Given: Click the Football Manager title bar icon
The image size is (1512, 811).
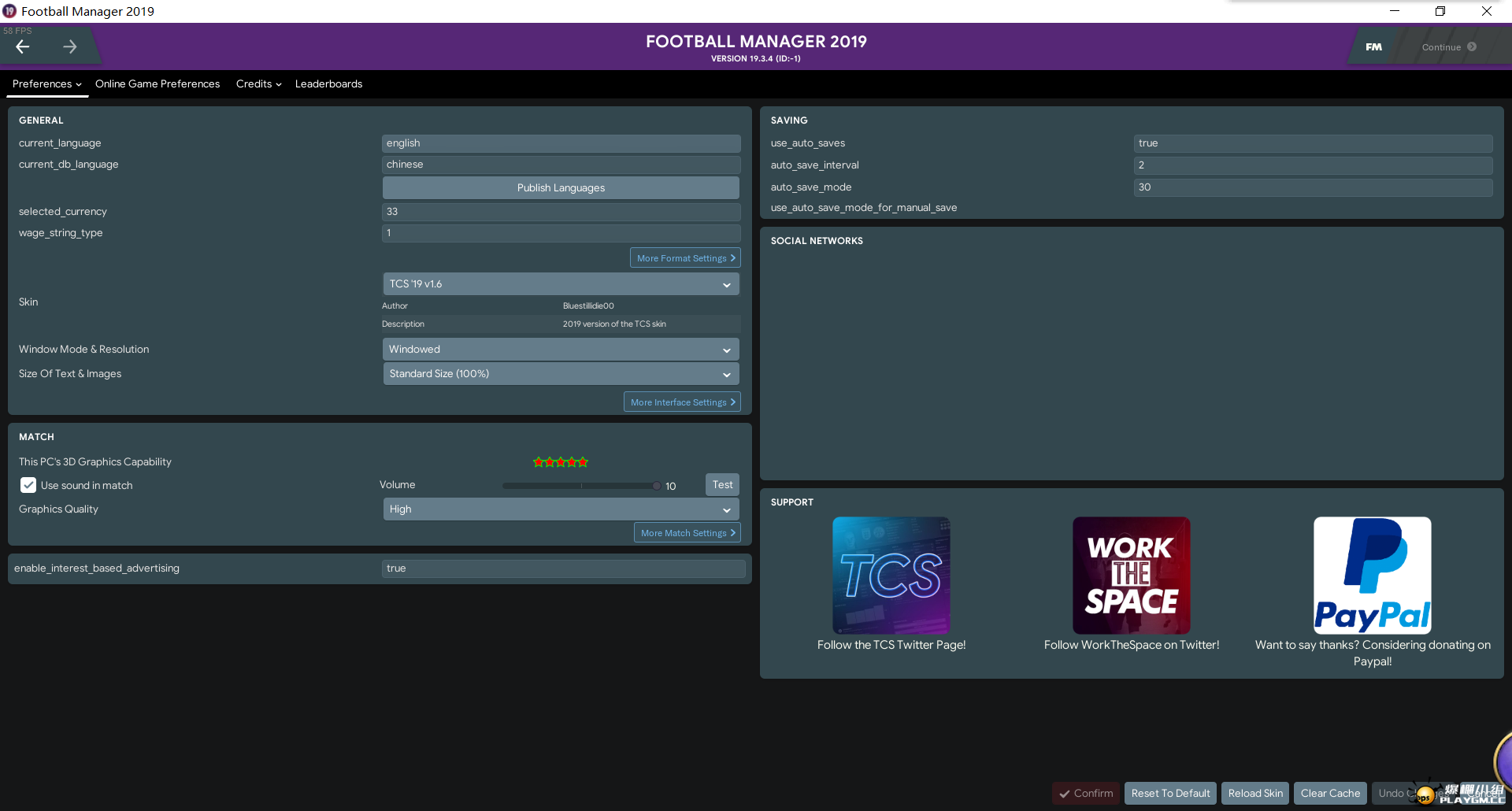Looking at the screenshot, I should click(9, 11).
